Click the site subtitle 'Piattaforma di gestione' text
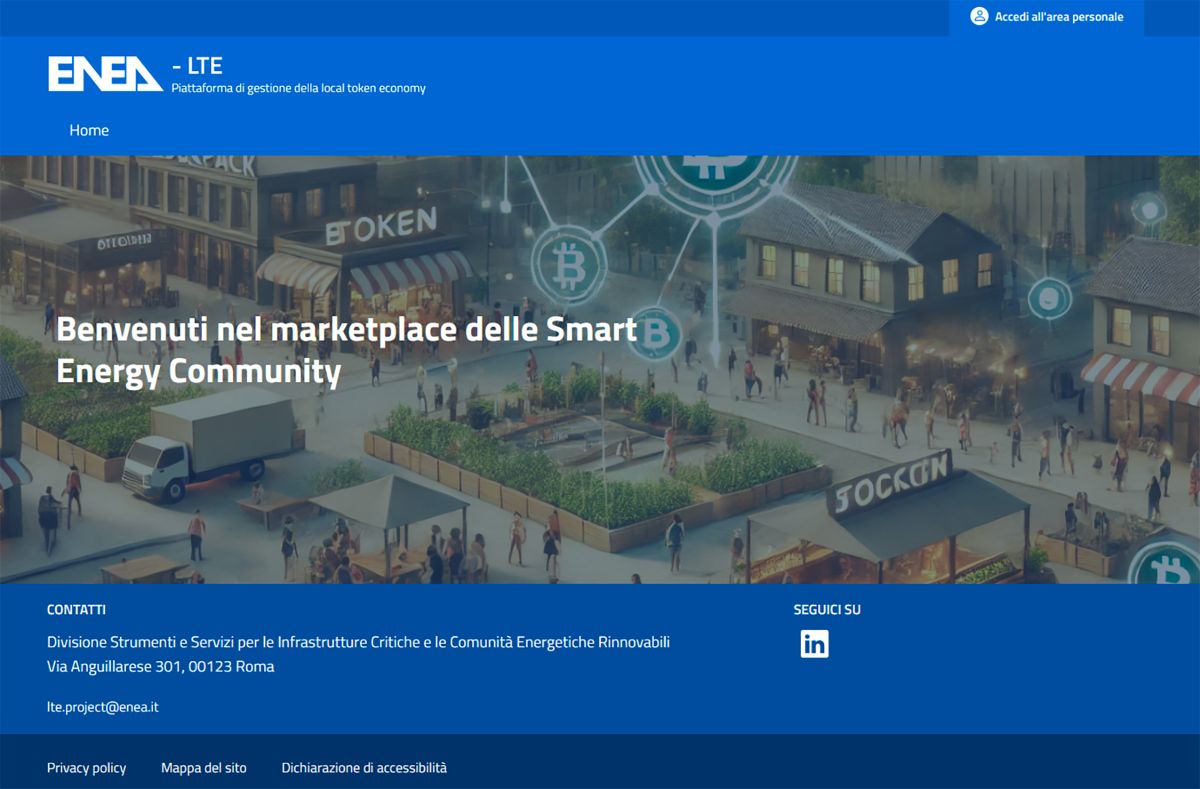This screenshot has height=789, width=1200. [298, 88]
